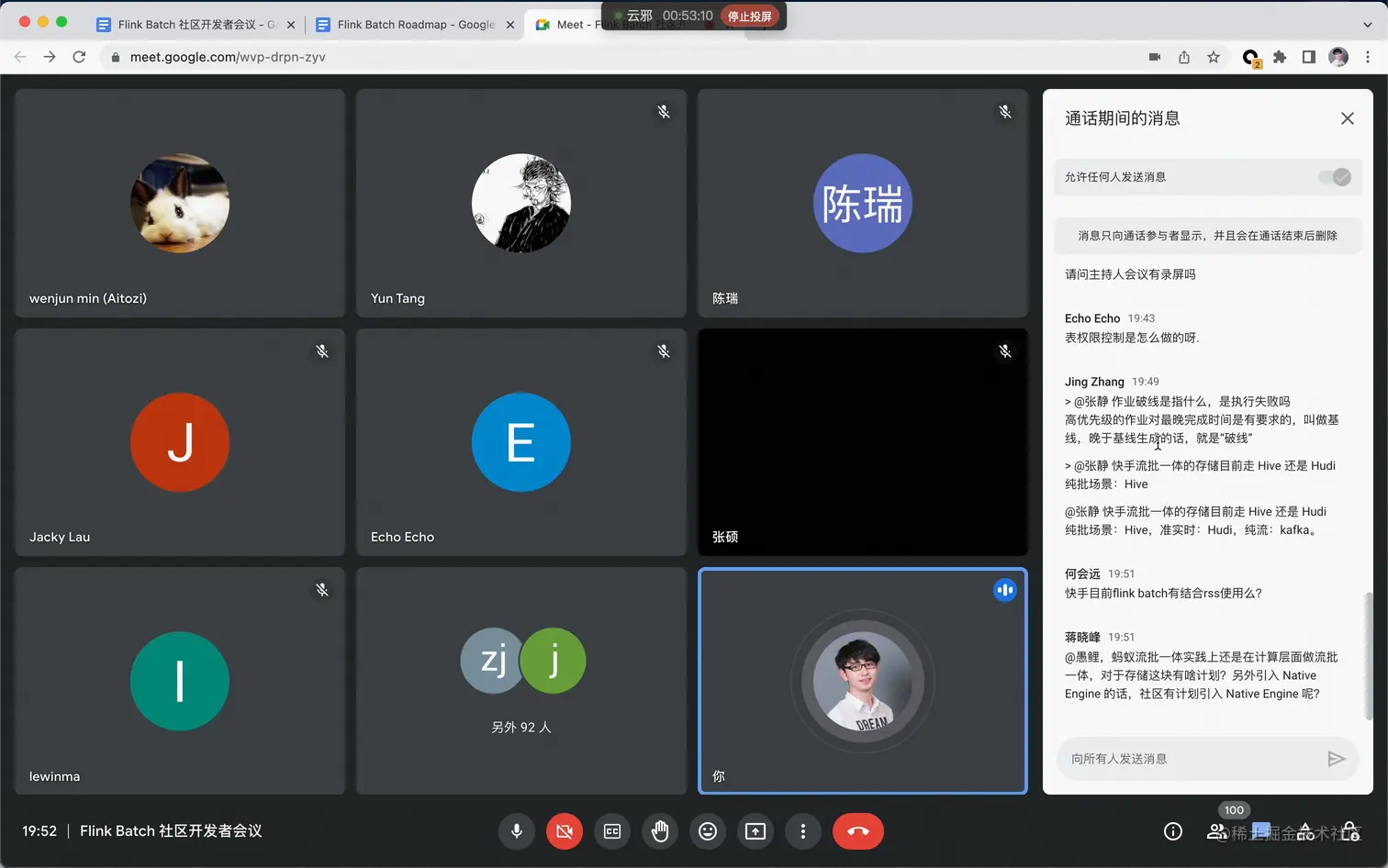Click Jing Zhang sender name in chat
Viewport: 1388px width, 868px height.
(x=1094, y=382)
